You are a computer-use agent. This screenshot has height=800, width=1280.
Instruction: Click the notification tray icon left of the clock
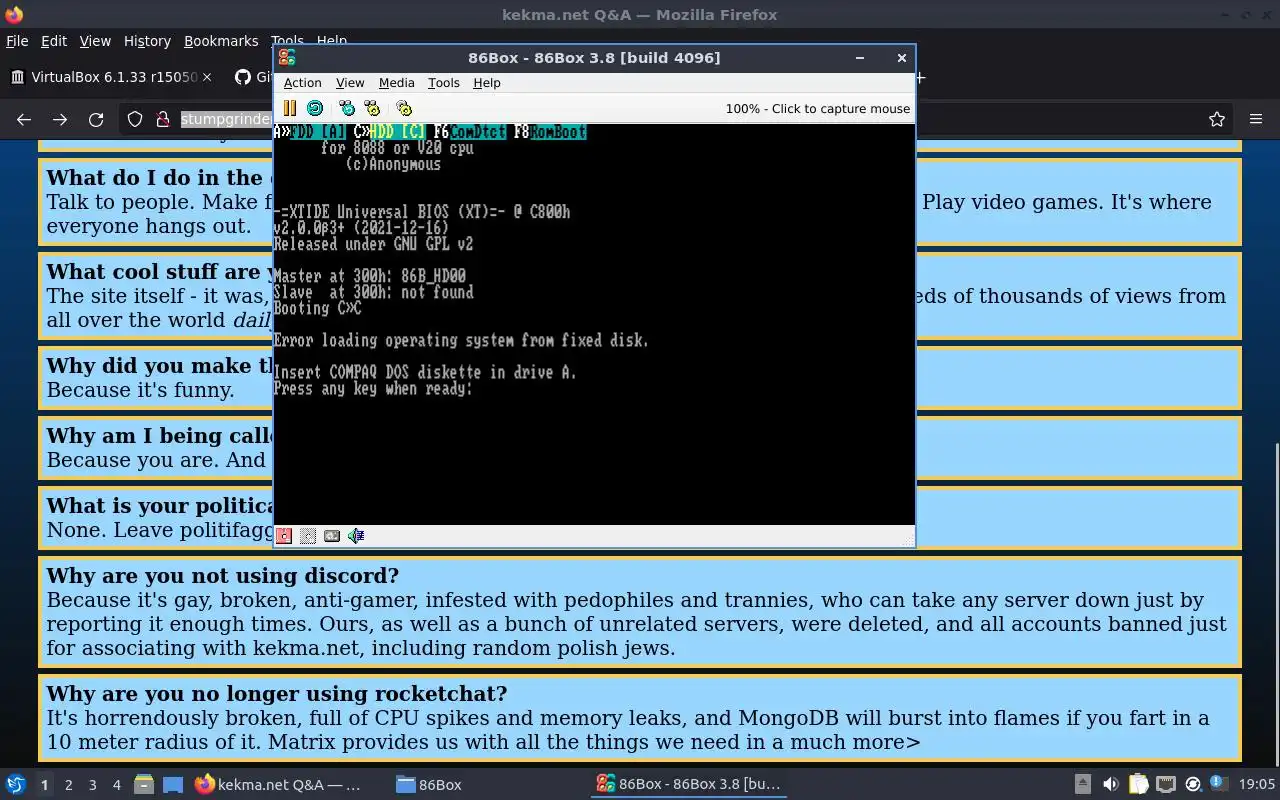point(1218,785)
